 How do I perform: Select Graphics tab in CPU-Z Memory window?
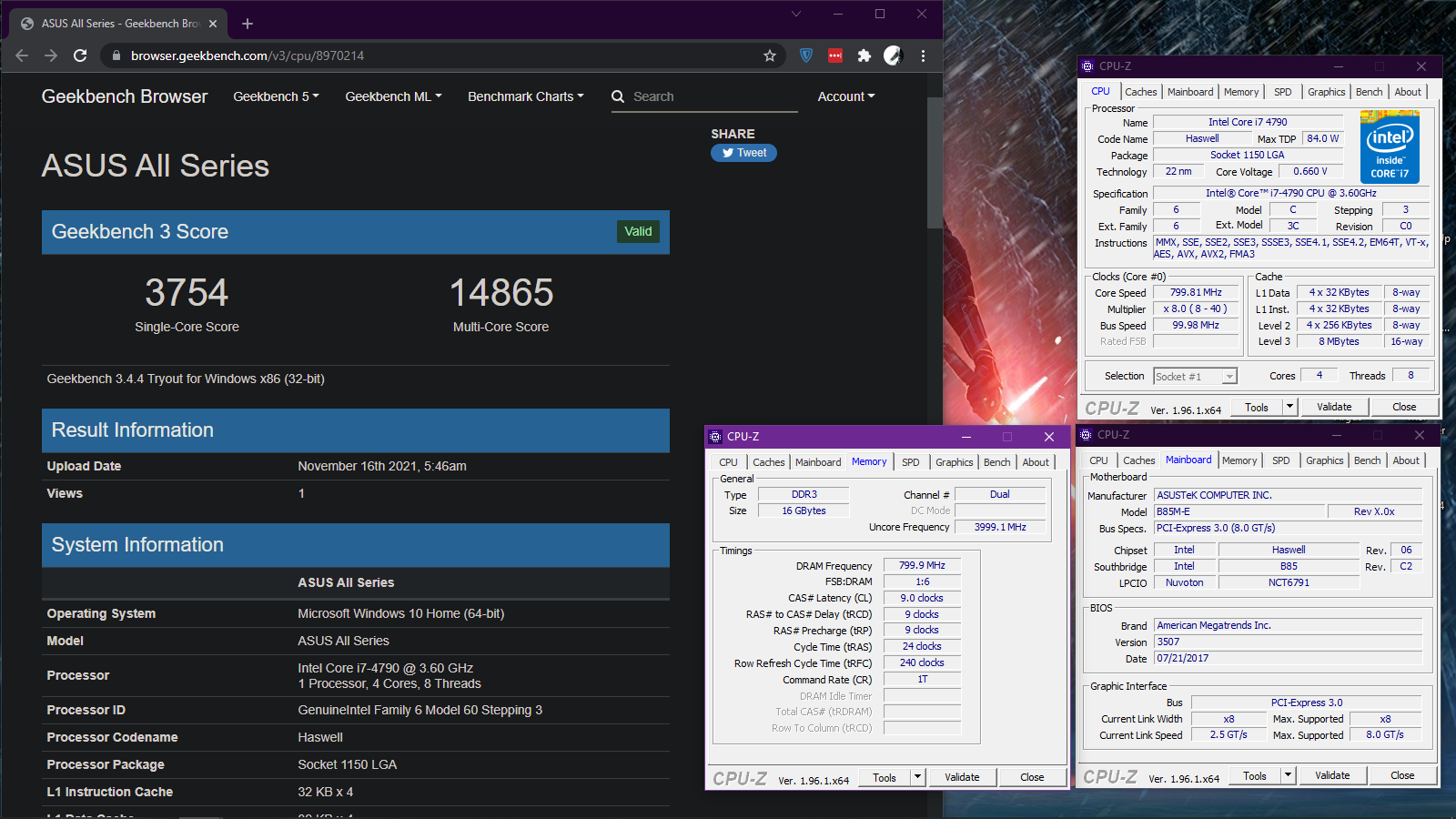coord(954,462)
